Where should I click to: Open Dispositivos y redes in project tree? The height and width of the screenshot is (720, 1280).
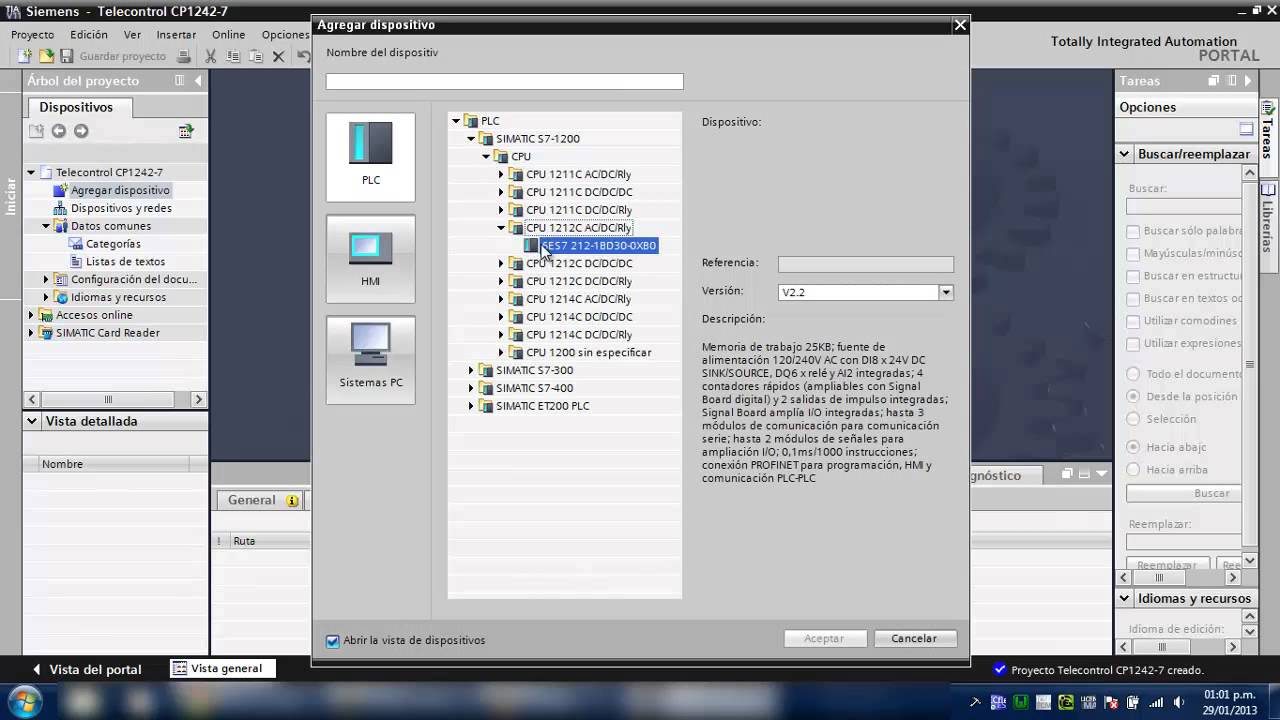[121, 208]
